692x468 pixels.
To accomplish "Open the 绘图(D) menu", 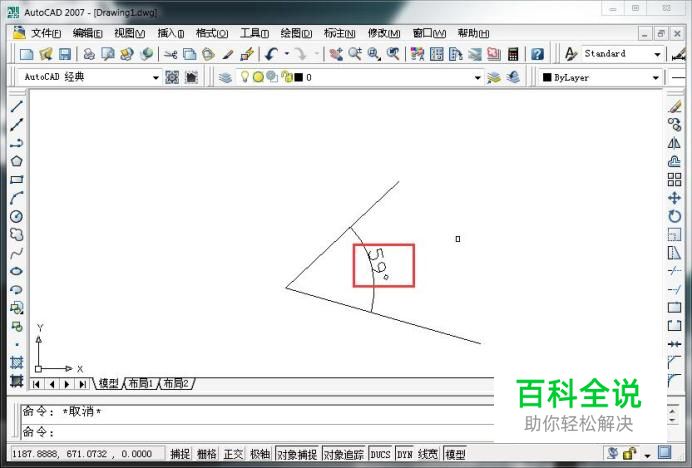I will [x=296, y=33].
